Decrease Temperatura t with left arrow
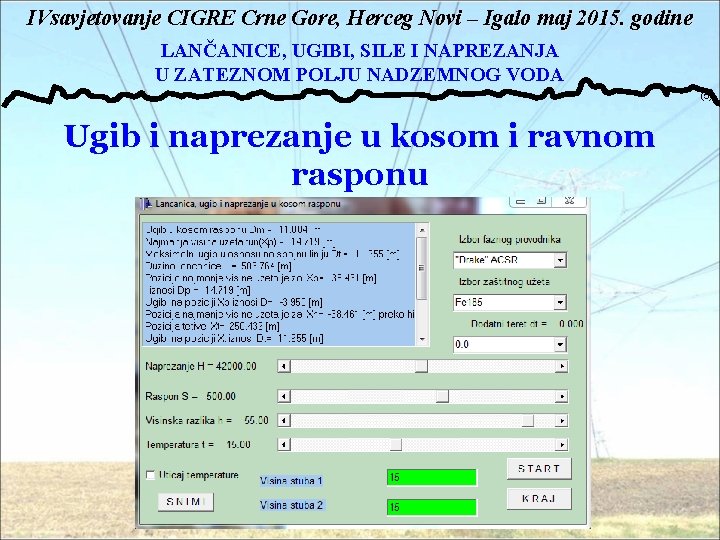The image size is (720, 540). coord(284,444)
